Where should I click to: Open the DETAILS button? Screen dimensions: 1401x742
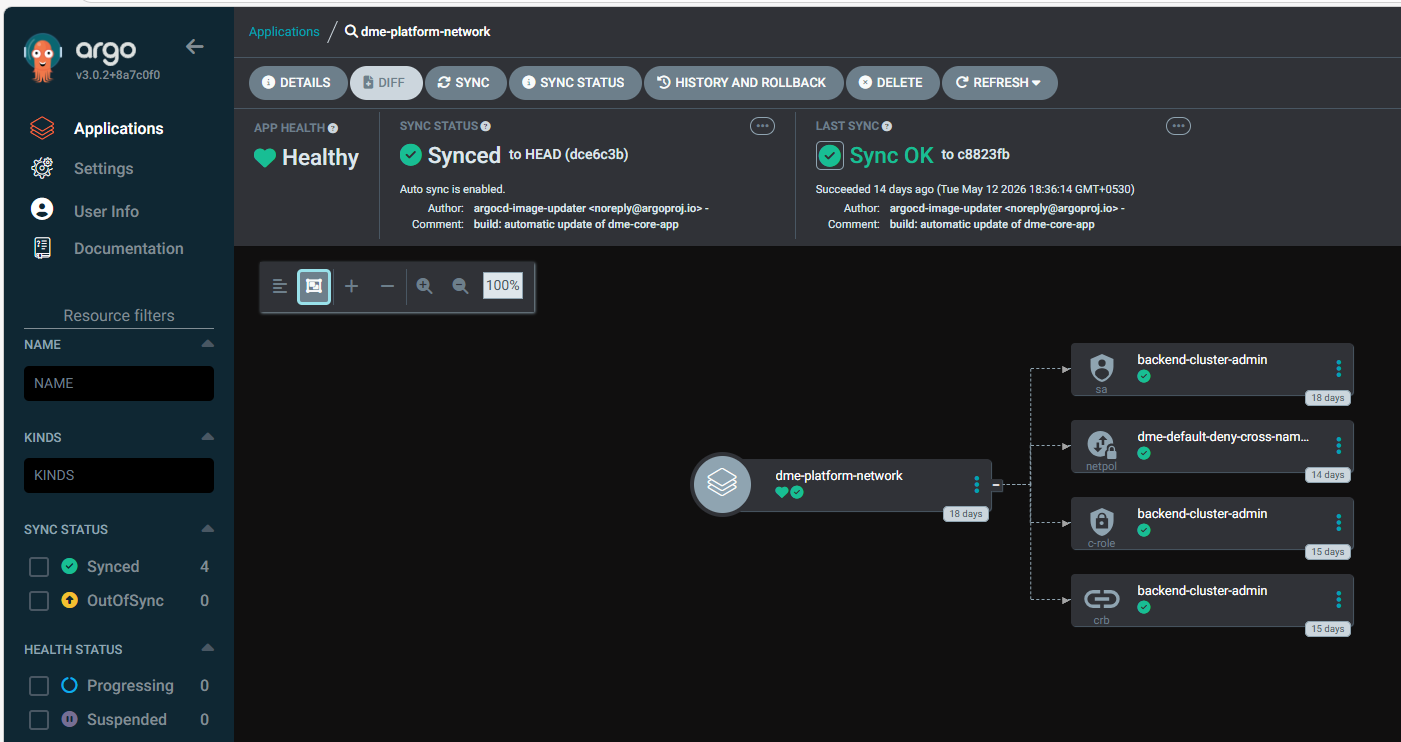pos(297,83)
